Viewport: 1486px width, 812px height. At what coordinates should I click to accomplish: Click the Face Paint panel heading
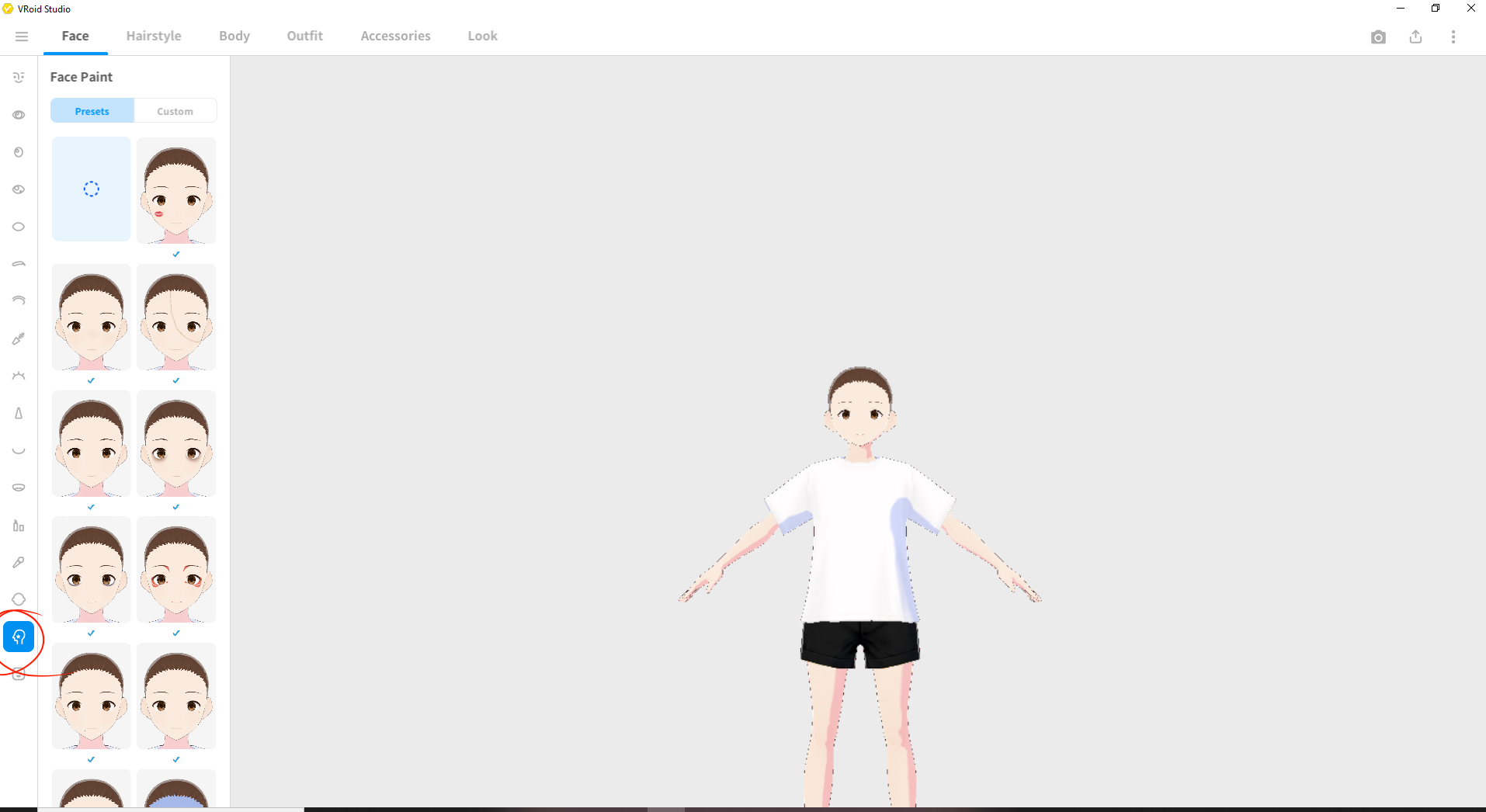[82, 77]
